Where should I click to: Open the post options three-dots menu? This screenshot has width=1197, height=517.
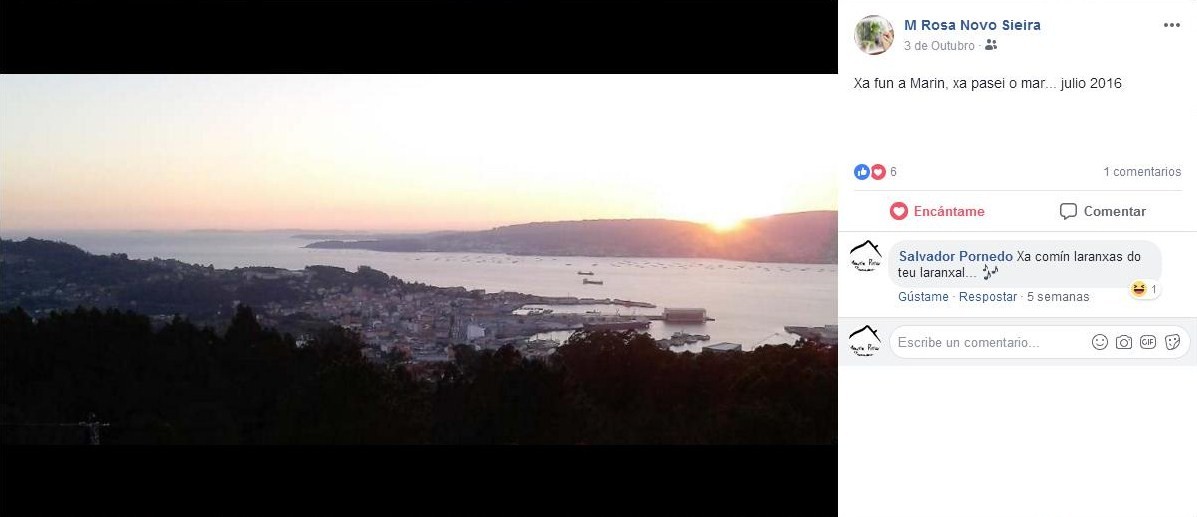1172,25
